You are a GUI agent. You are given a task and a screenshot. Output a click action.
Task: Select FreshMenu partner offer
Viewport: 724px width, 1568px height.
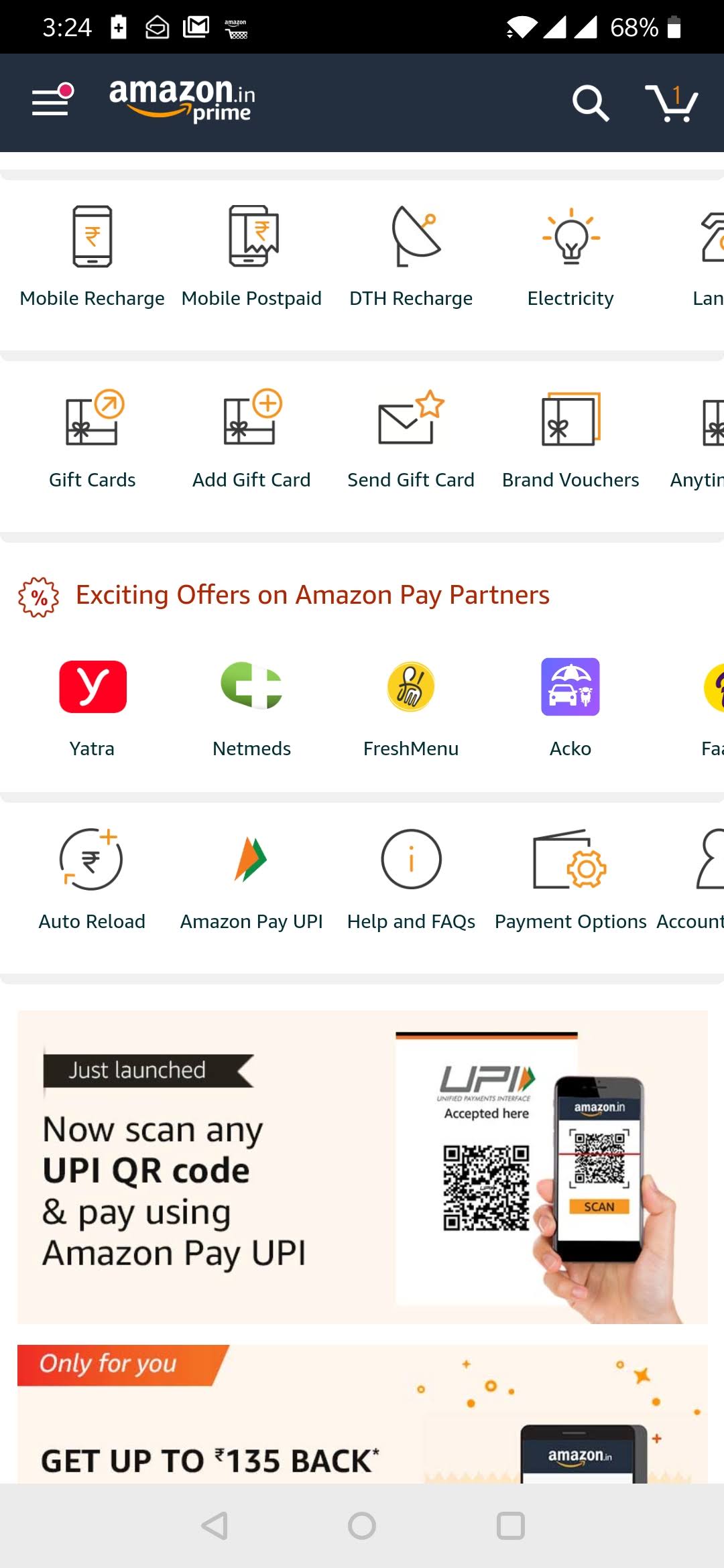tap(411, 687)
